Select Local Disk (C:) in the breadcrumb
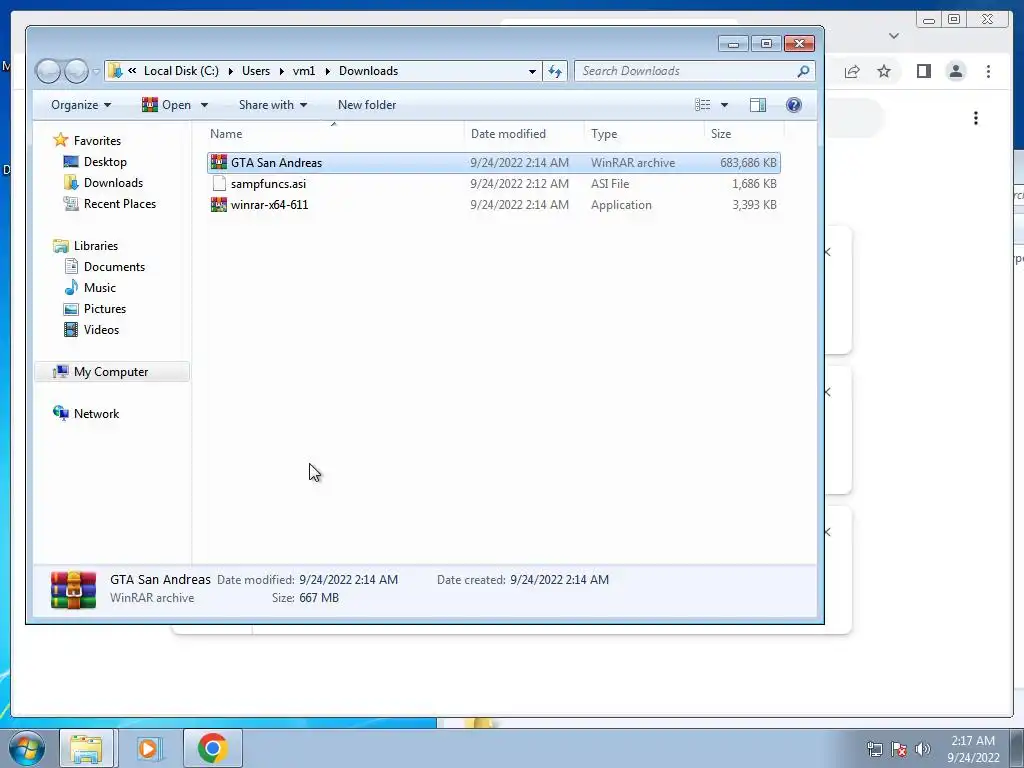Viewport: 1024px width, 768px height. click(181, 71)
